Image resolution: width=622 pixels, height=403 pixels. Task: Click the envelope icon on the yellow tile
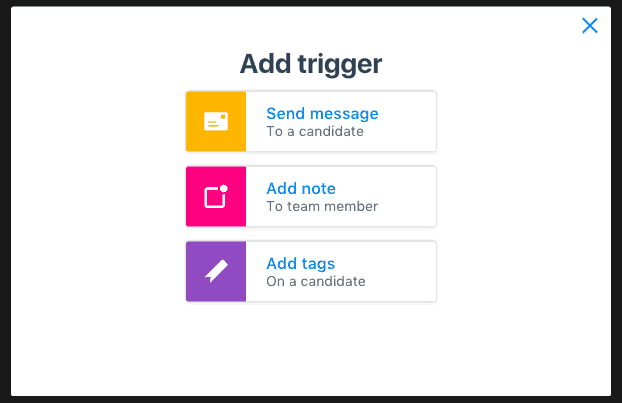tap(216, 121)
